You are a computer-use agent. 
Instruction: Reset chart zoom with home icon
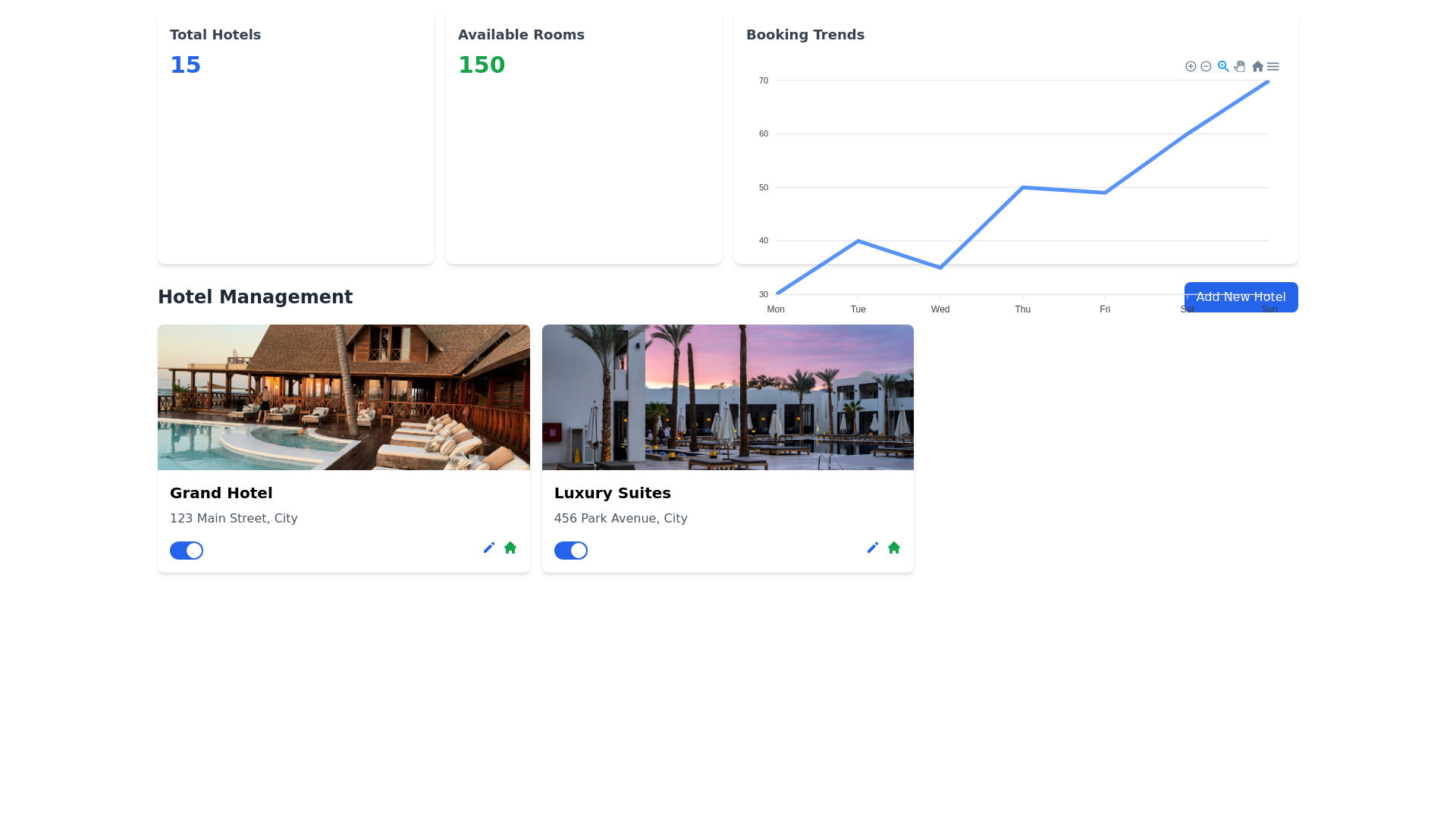point(1257,67)
